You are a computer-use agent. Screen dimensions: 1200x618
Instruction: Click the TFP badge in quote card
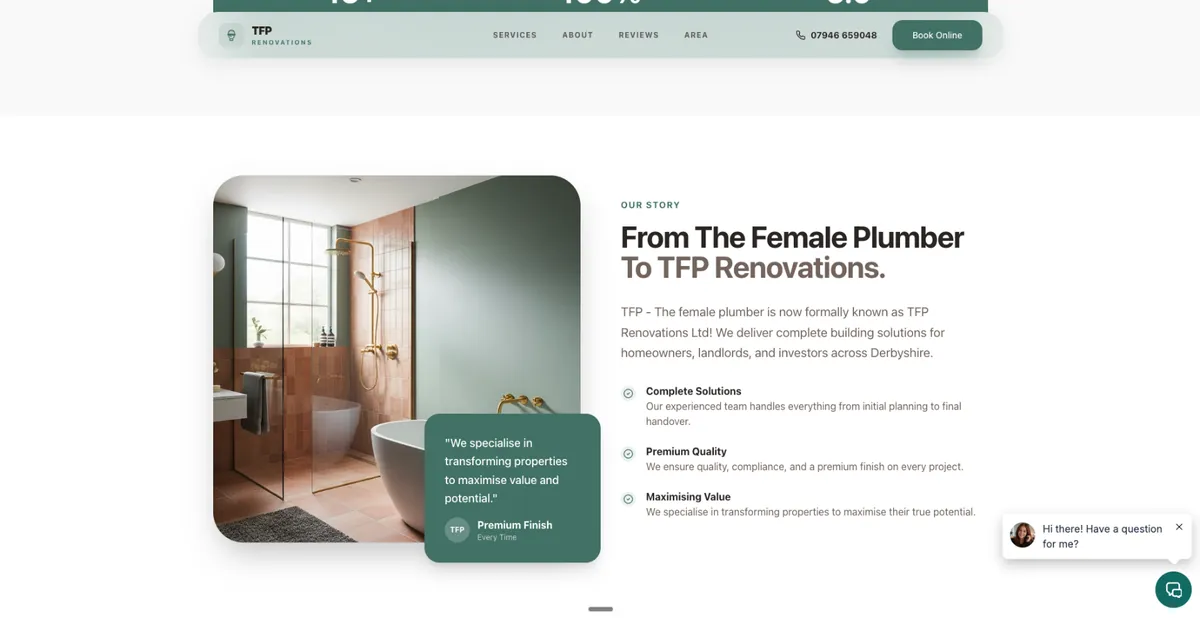[x=457, y=530]
